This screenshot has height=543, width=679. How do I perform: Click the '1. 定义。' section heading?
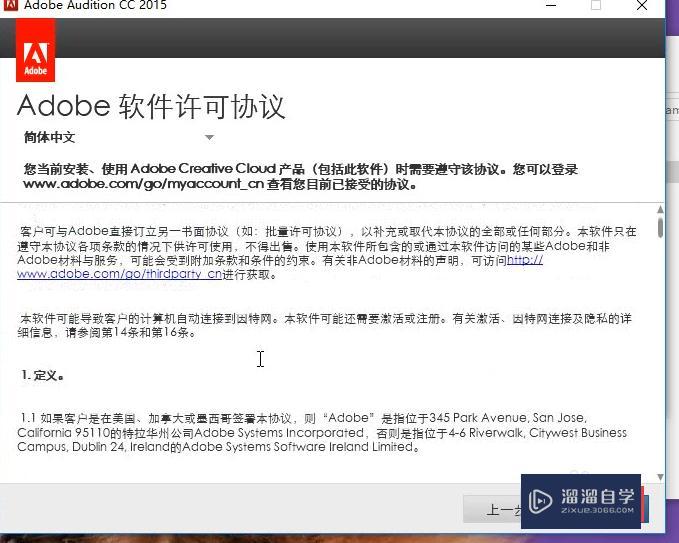(x=43, y=375)
